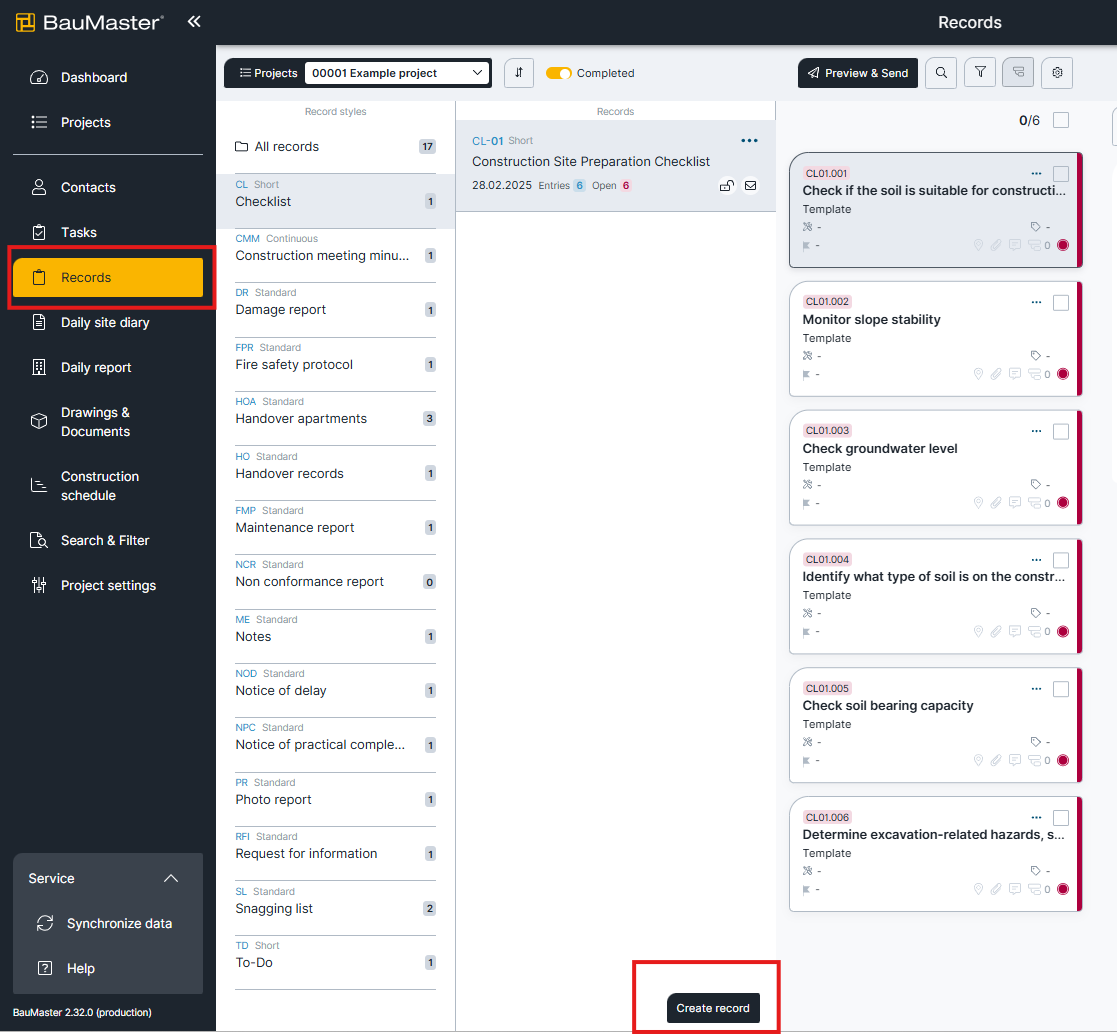Click the lock icon on record CL-01
The height and width of the screenshot is (1034, 1117).
point(727,186)
